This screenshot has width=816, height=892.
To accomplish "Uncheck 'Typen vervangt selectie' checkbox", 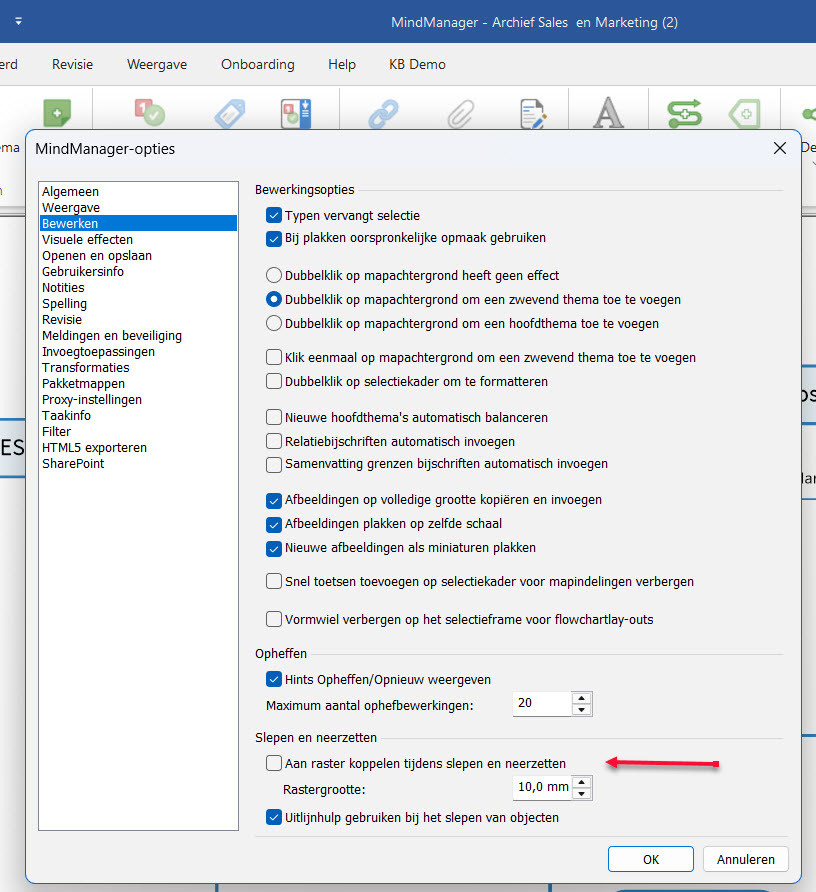I will pyautogui.click(x=274, y=215).
